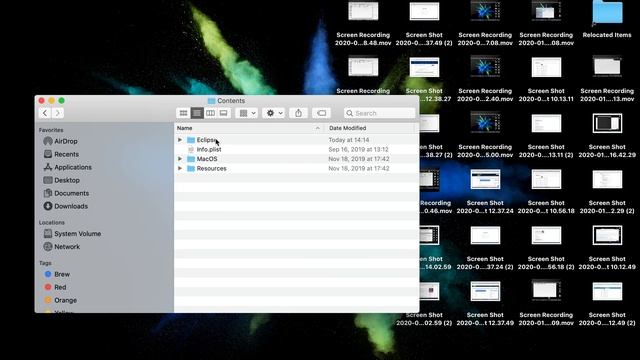The image size is (640, 360).
Task: Toggle sort direction arrow in Name column
Action: pyautogui.click(x=318, y=128)
